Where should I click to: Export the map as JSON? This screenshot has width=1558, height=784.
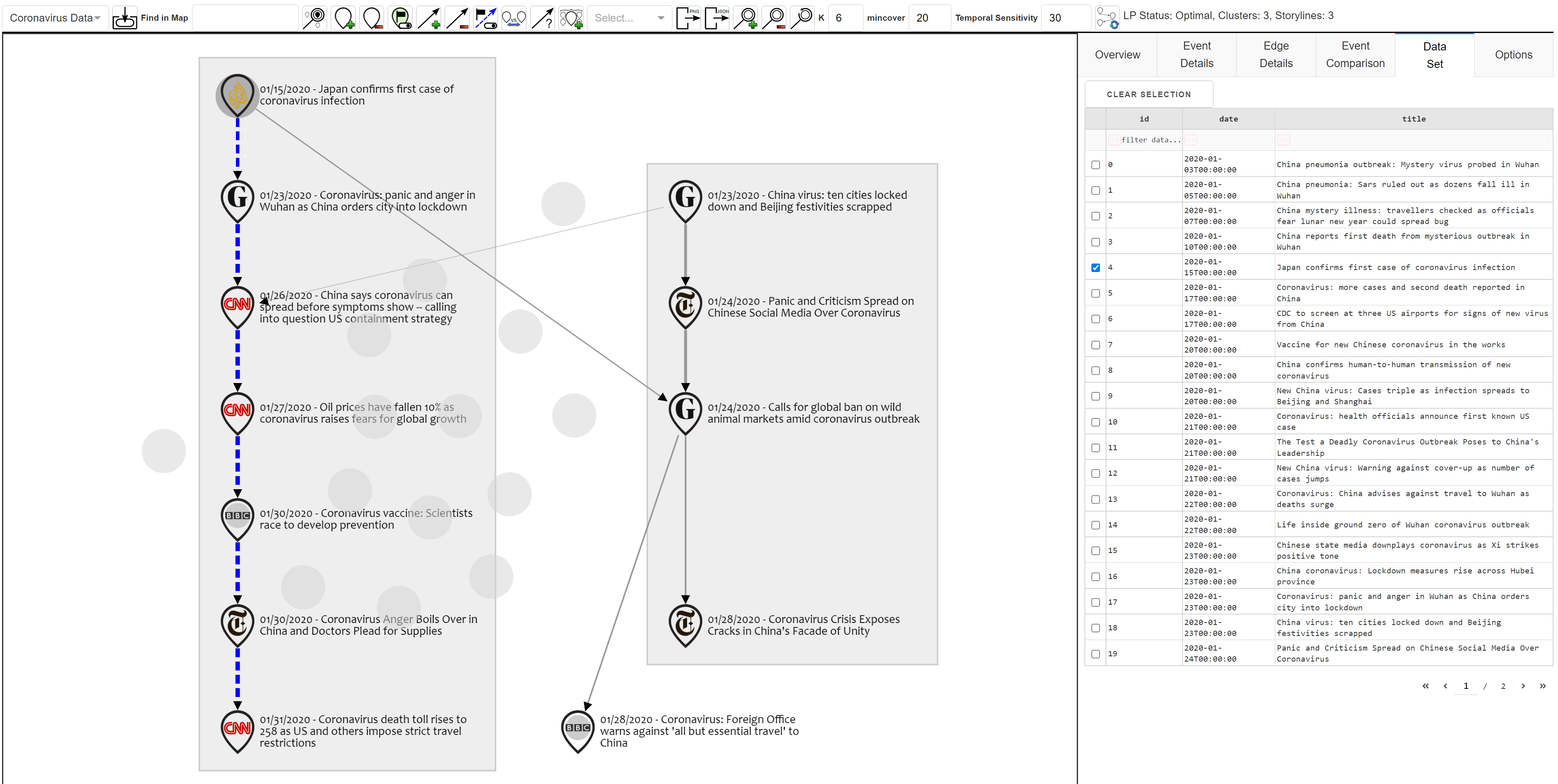pyautogui.click(x=717, y=17)
